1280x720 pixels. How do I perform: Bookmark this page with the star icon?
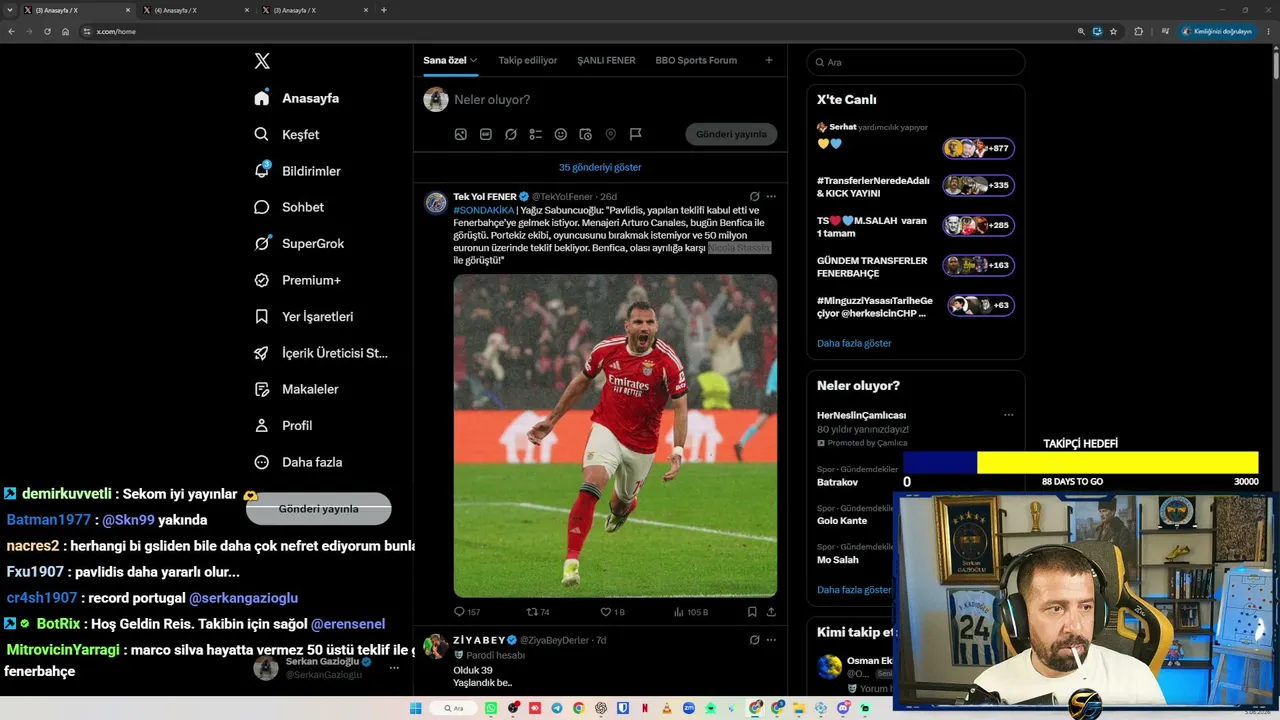[1113, 31]
